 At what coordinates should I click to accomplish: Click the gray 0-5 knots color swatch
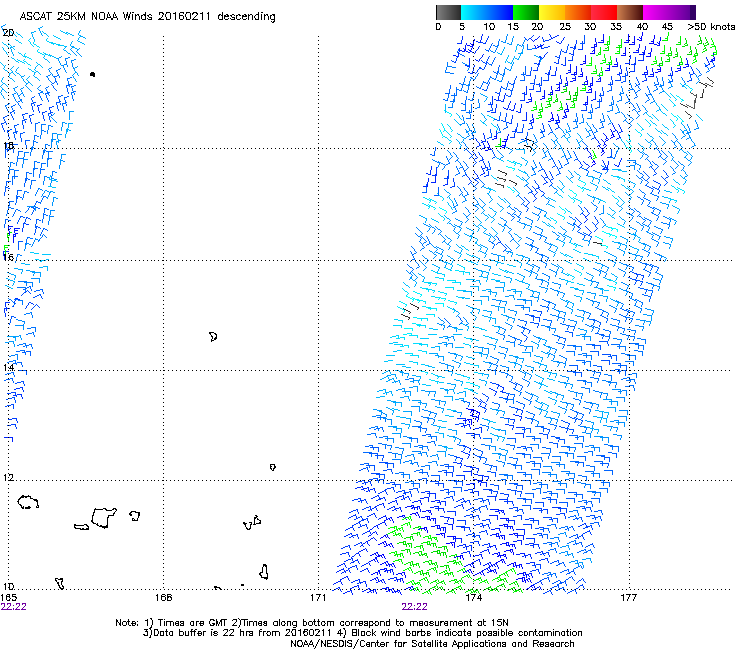click(448, 12)
